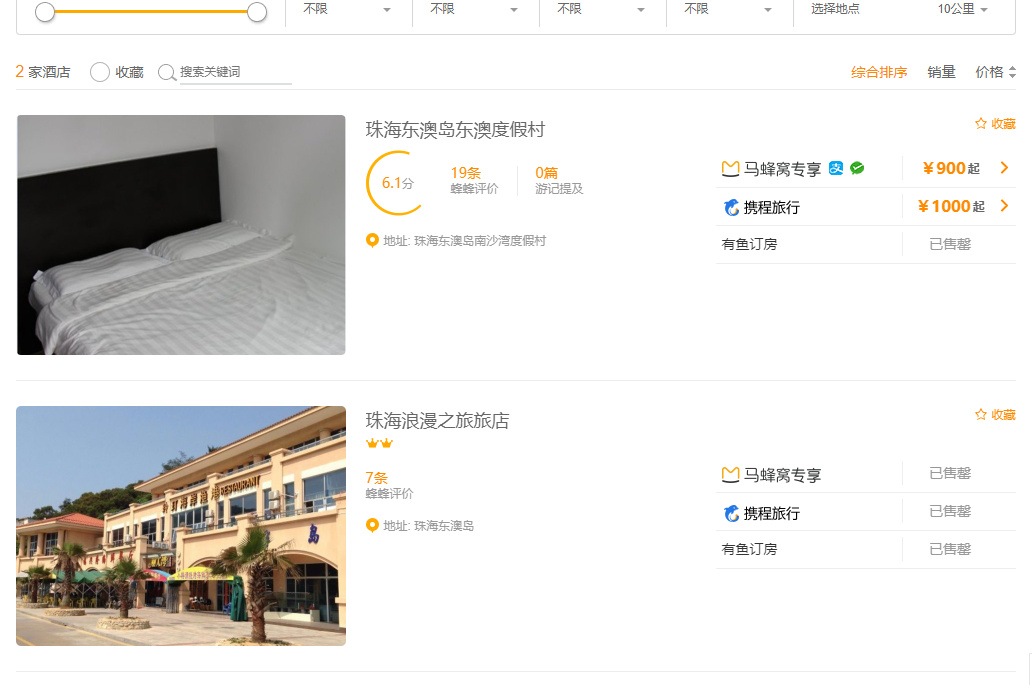
Task: Click the orange arrow next to ￥1000 price
Action: pyautogui.click(x=1004, y=206)
